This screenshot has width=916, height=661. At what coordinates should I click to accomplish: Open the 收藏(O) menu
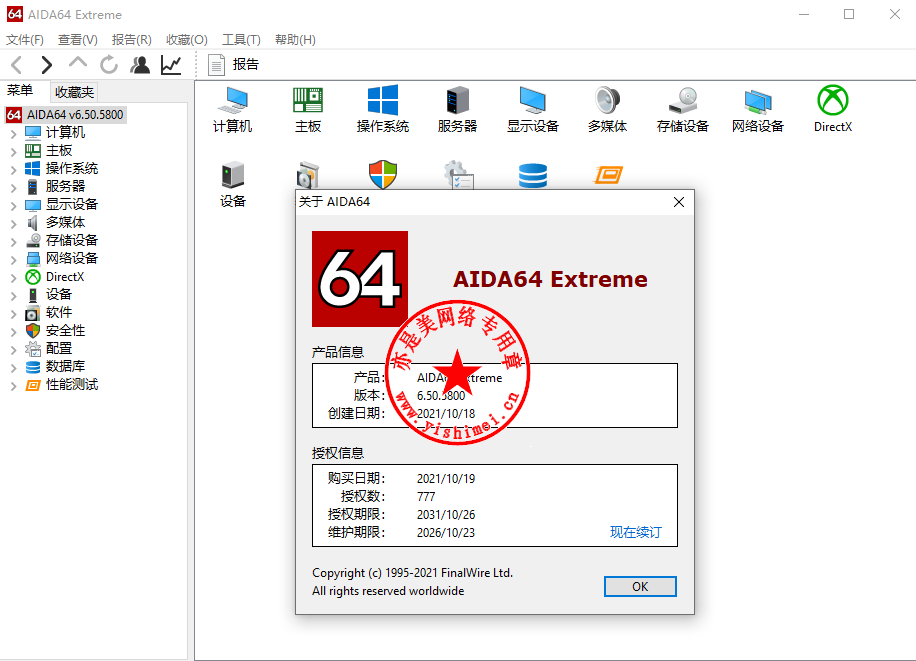186,40
